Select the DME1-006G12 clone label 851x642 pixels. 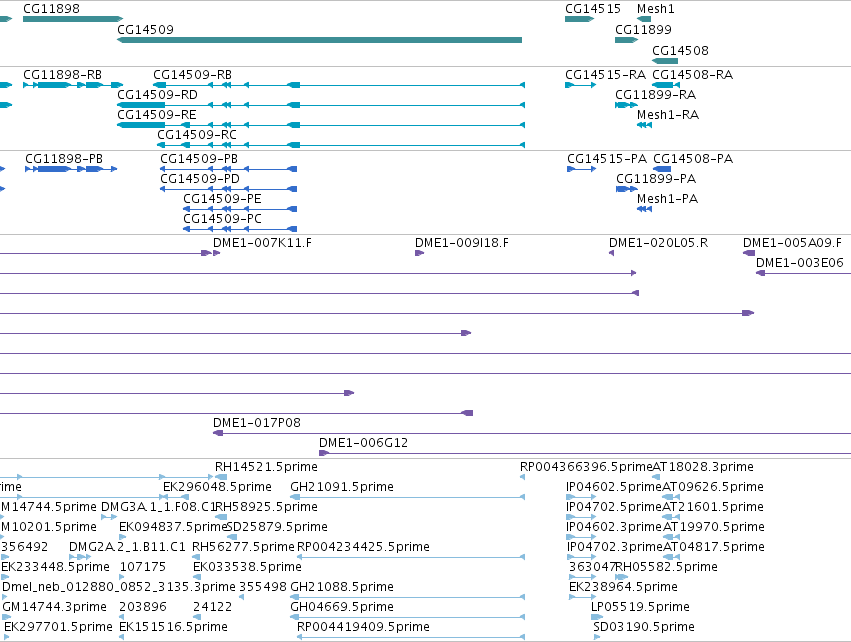coord(363,442)
